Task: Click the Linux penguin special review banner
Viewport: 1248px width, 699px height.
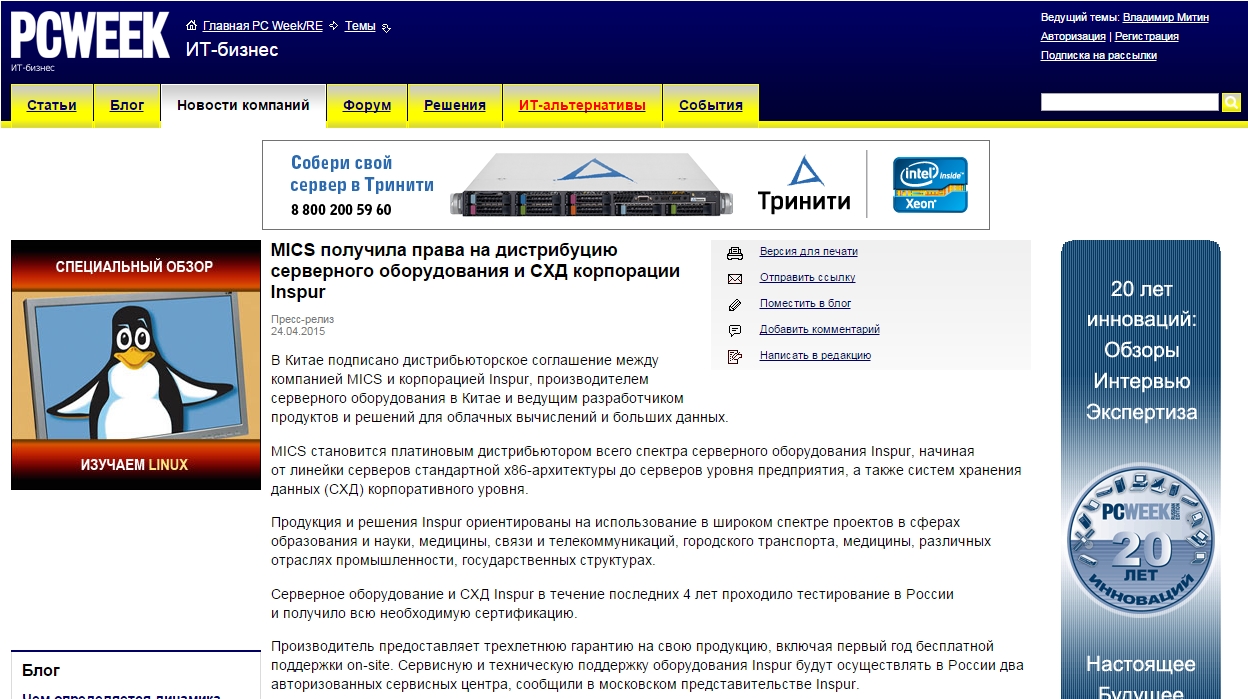Action: coord(136,365)
